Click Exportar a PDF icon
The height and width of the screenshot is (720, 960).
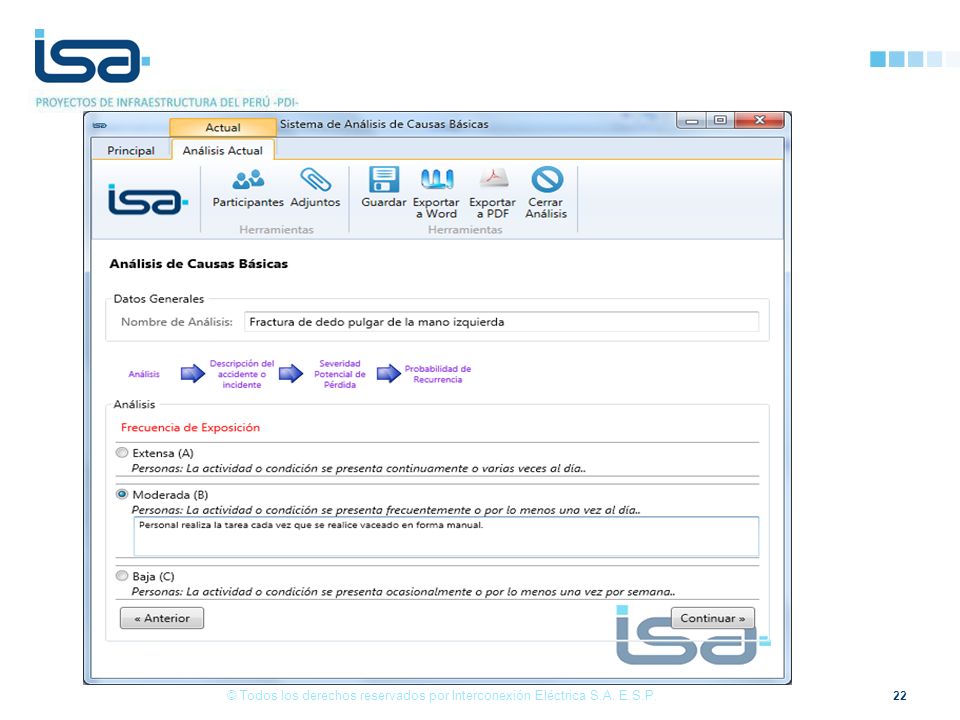coord(493,179)
